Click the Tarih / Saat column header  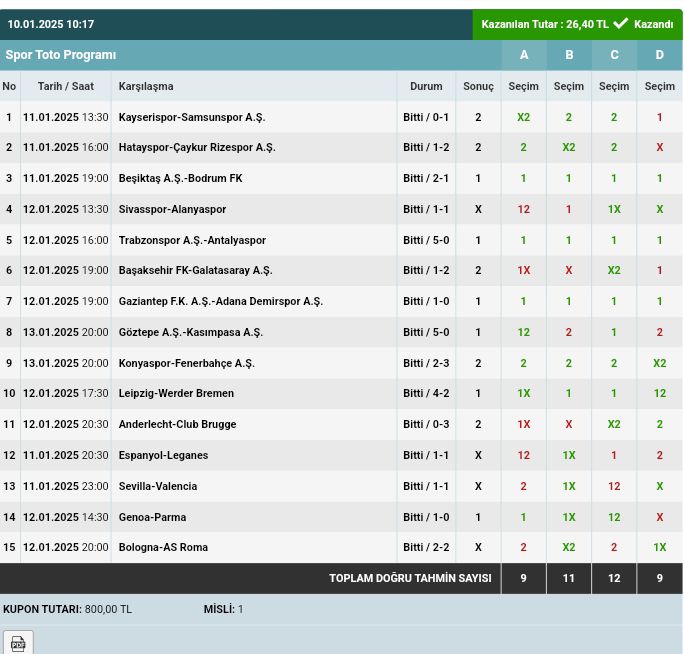tap(66, 86)
